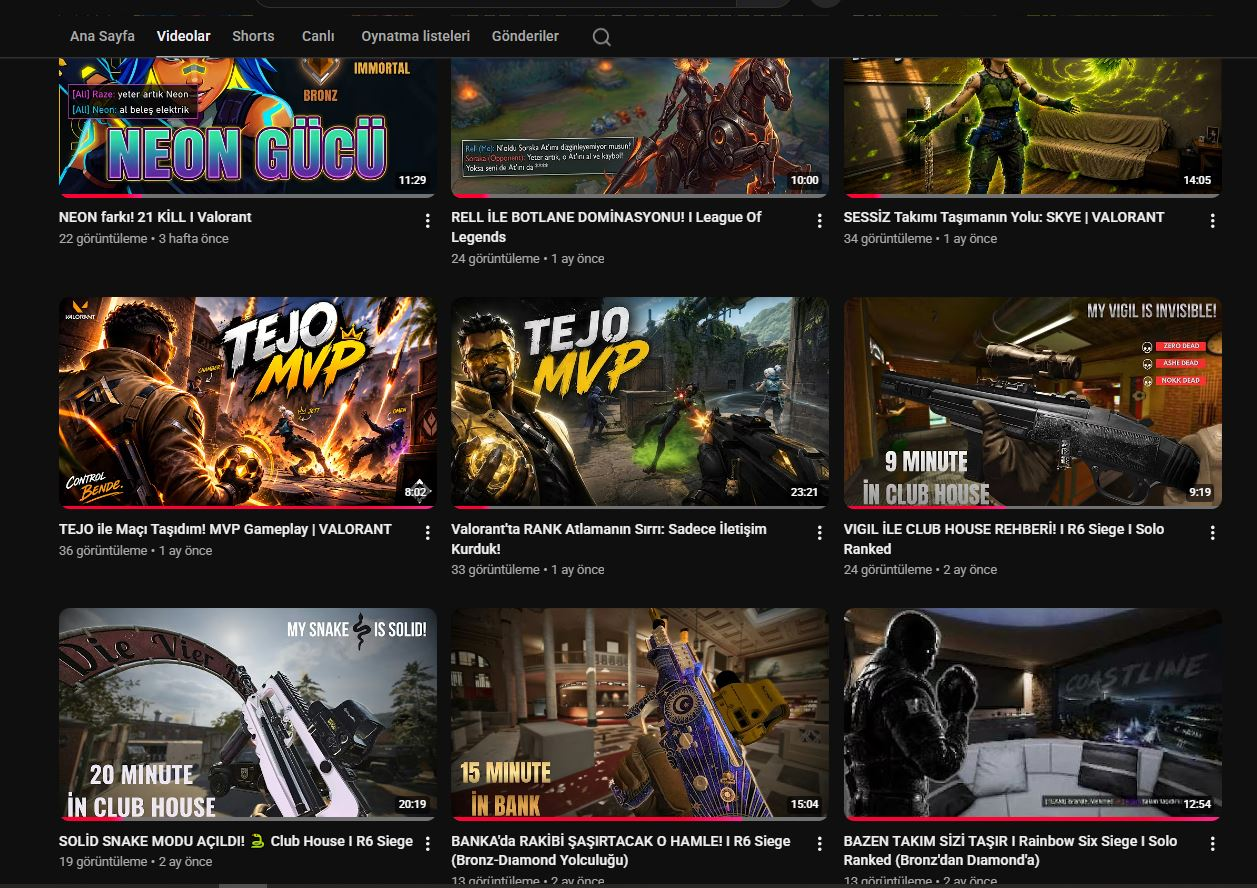Image resolution: width=1257 pixels, height=888 pixels.
Task: Click the 33 görüntüleme • 1 ay önce text
Action: pos(528,570)
